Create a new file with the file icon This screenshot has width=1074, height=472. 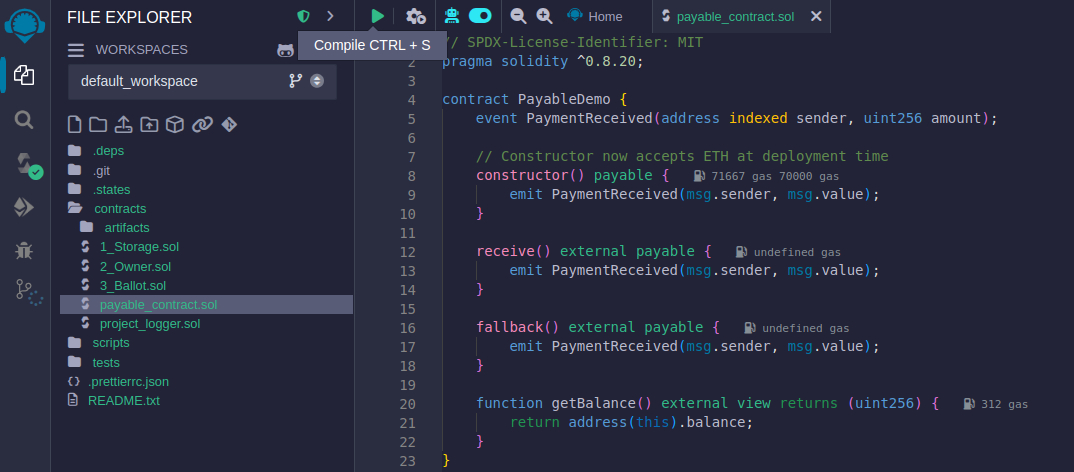click(x=74, y=125)
